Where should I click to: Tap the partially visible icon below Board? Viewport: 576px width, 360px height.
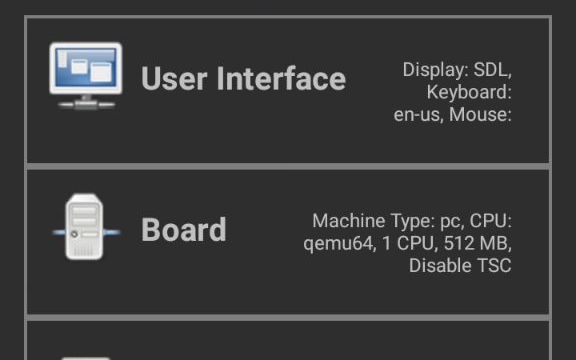coord(86,358)
